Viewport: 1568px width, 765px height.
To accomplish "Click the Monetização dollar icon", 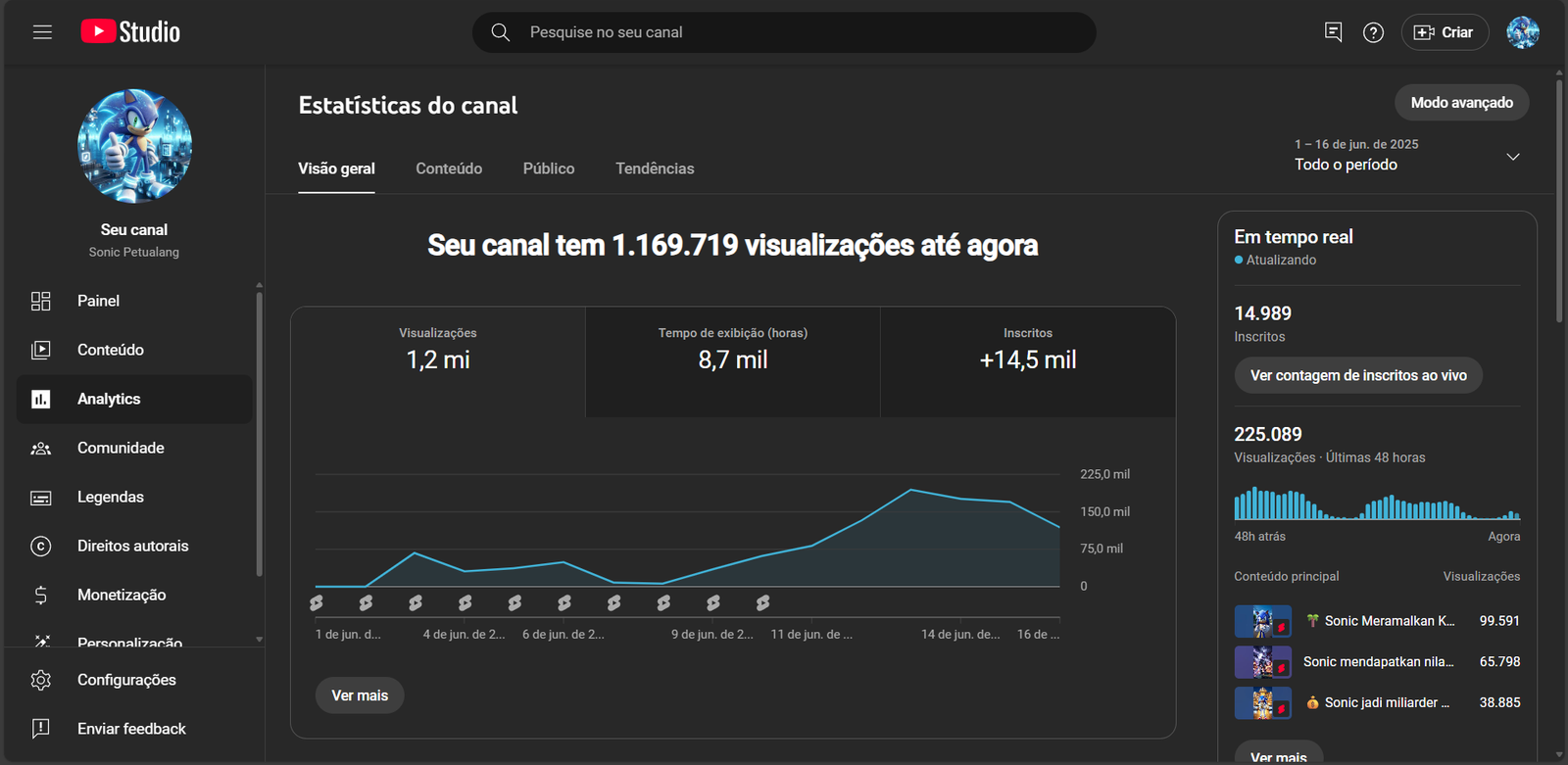I will pos(40,595).
